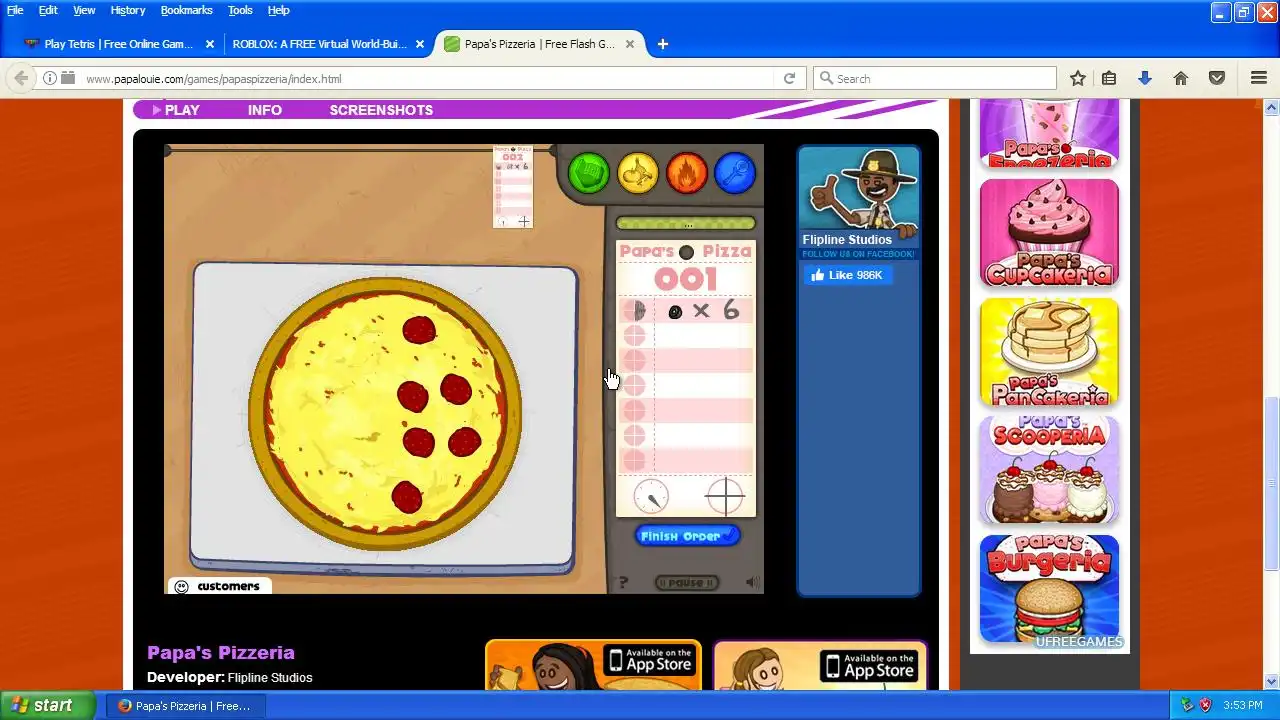The height and width of the screenshot is (720, 1280).
Task: Click the page vertical scrollbar thumb
Action: (x=1272, y=483)
